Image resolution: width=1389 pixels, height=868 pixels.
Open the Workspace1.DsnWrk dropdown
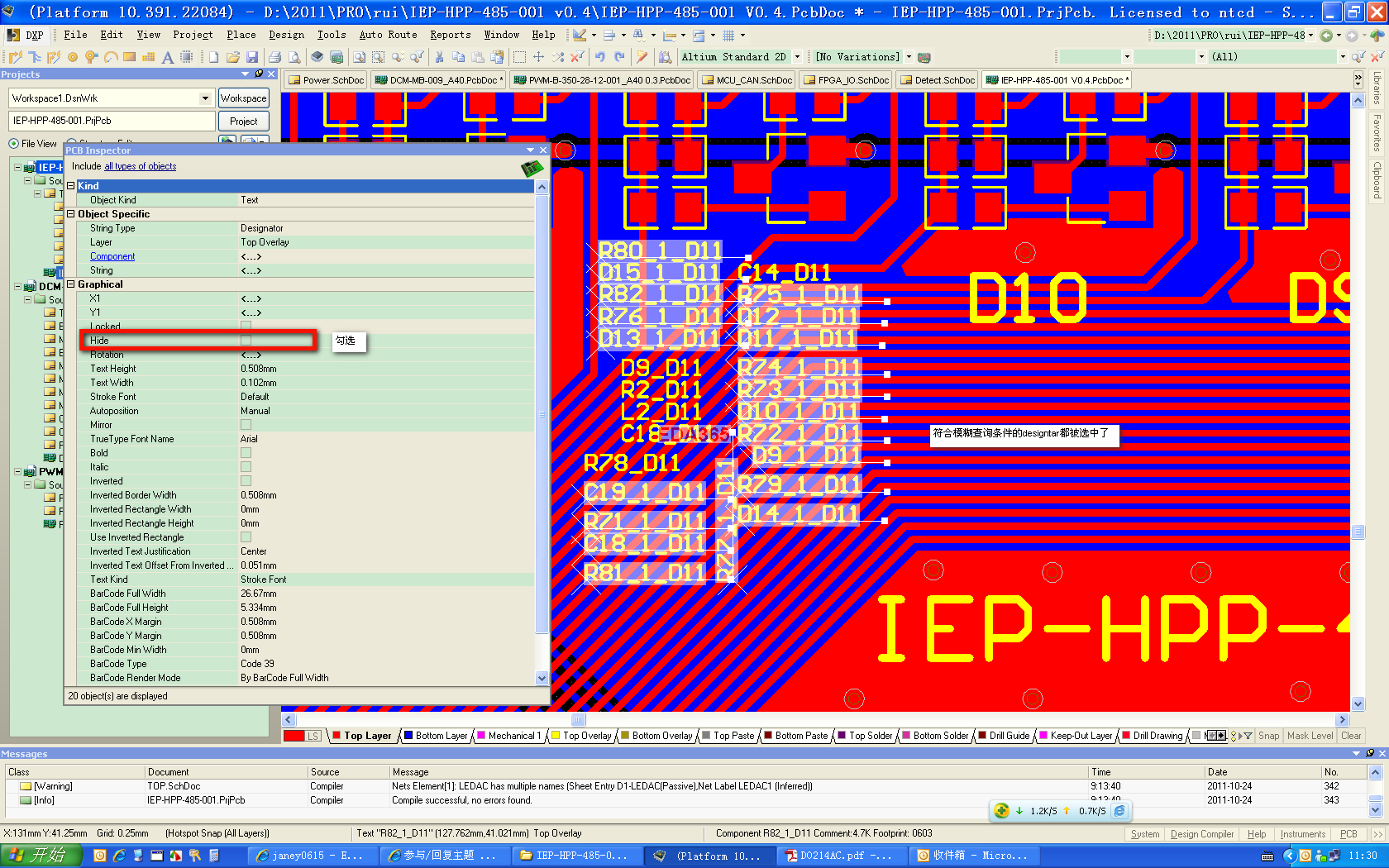(x=205, y=98)
